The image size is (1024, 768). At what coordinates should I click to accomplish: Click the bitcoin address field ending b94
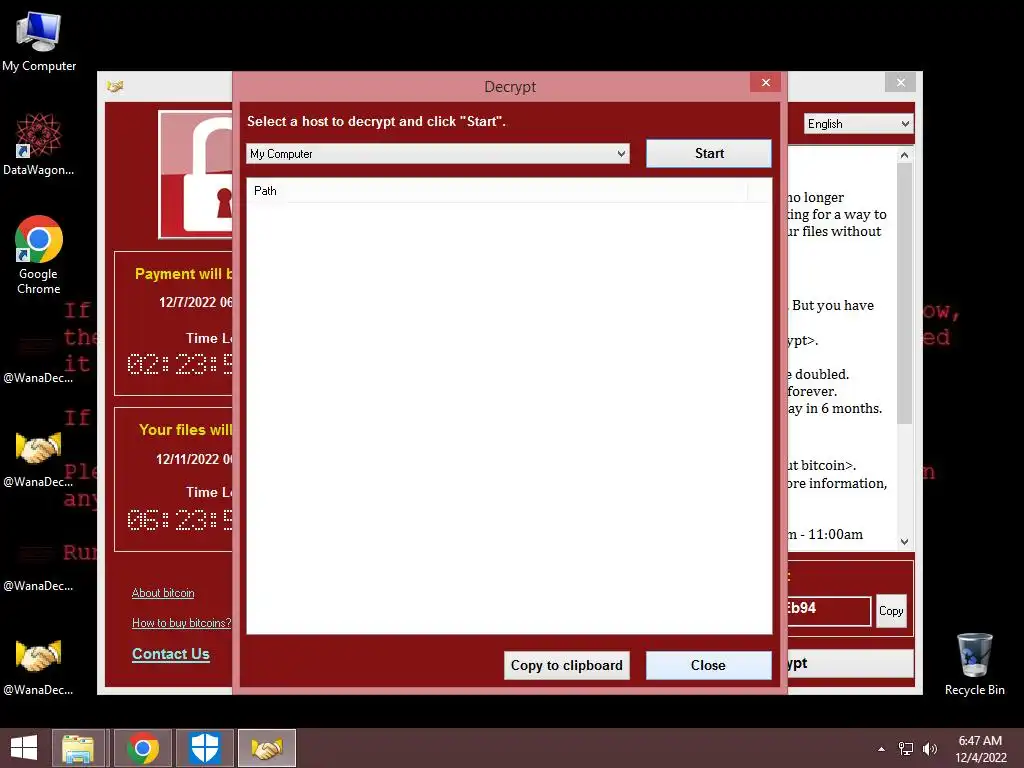(x=829, y=610)
